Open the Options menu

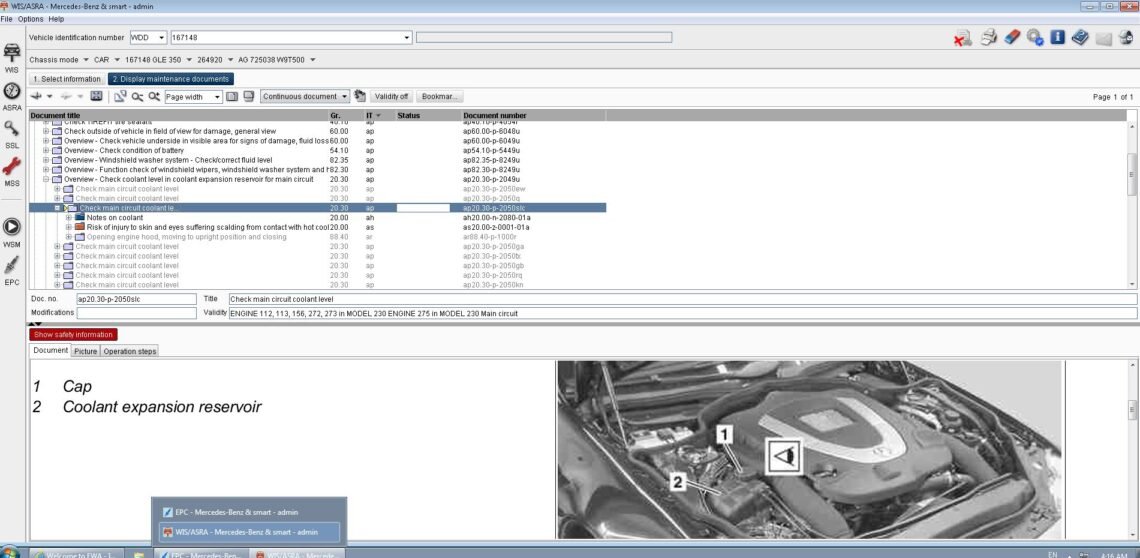pyautogui.click(x=31, y=19)
